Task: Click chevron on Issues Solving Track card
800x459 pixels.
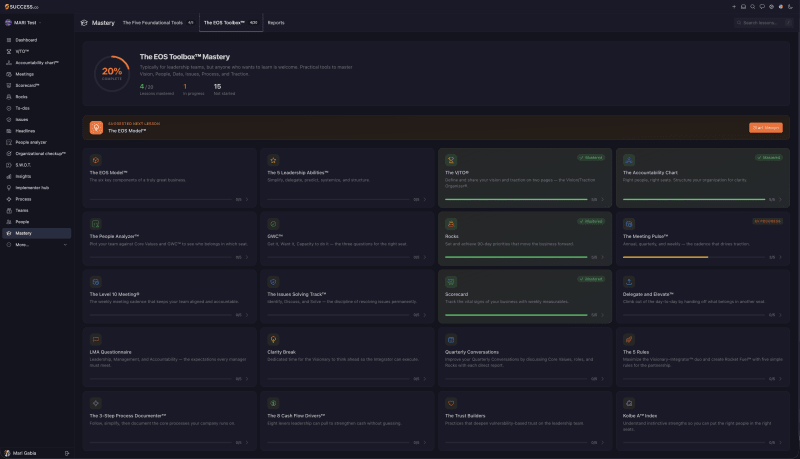Action: pyautogui.click(x=424, y=315)
